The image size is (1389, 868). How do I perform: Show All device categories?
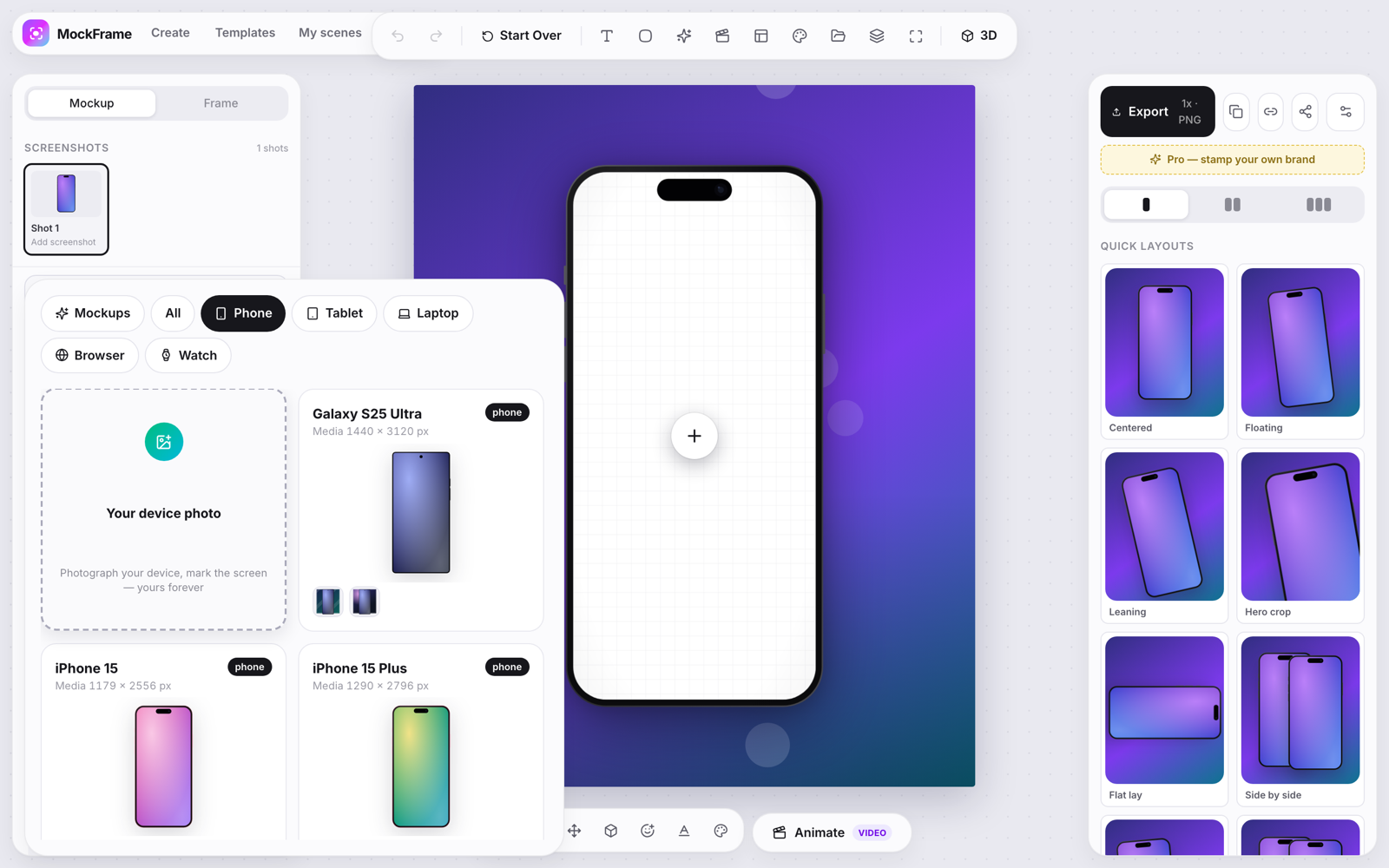tap(173, 313)
